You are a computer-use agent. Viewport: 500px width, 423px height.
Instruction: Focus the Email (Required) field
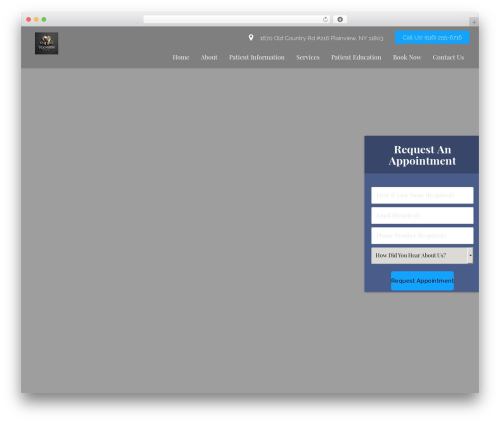422,215
